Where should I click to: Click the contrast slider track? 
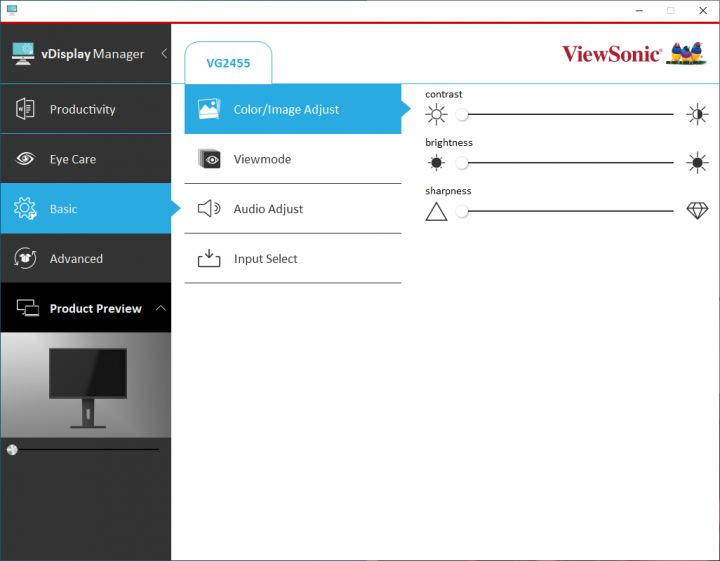point(570,114)
